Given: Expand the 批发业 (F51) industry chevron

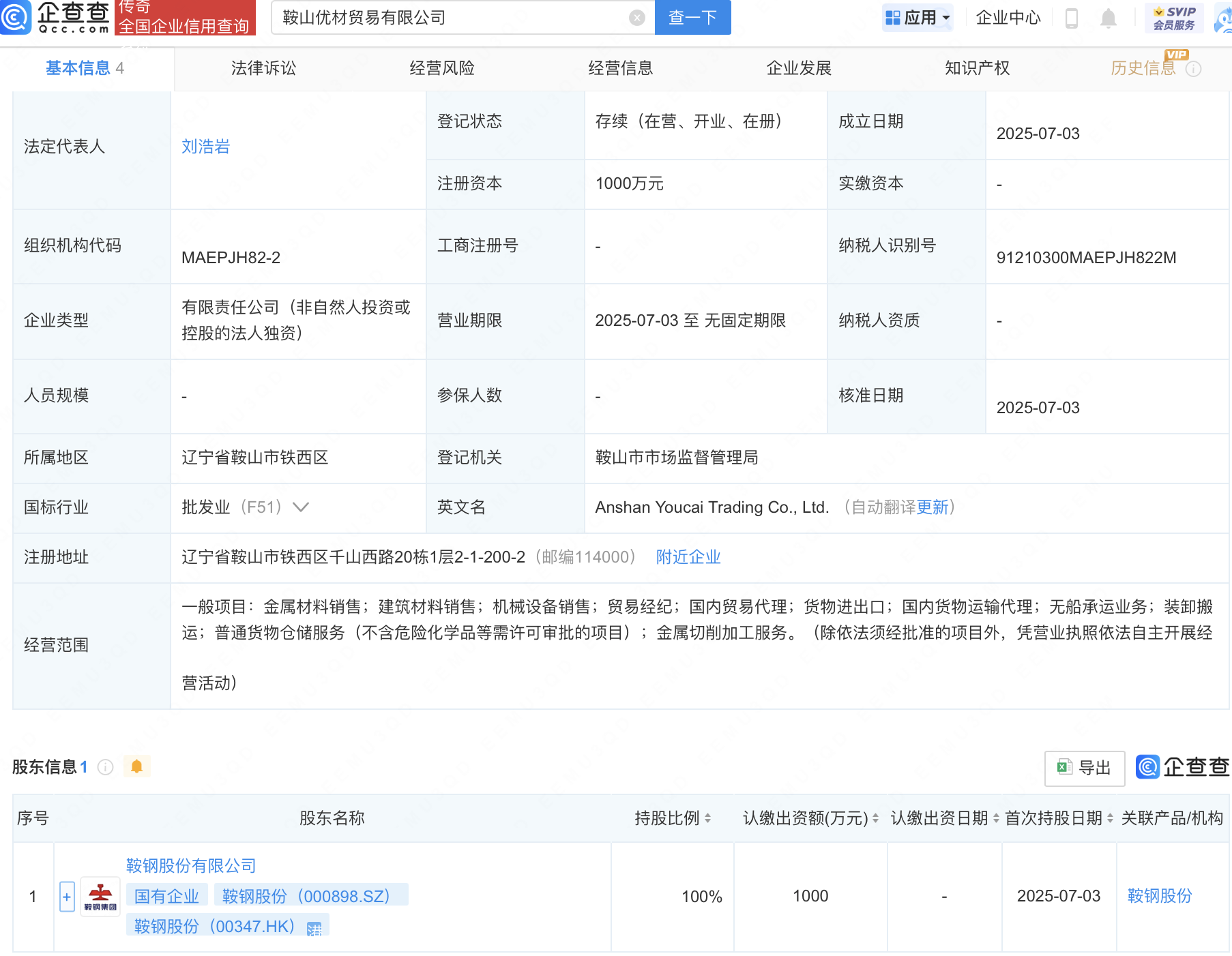Looking at the screenshot, I should tap(301, 507).
